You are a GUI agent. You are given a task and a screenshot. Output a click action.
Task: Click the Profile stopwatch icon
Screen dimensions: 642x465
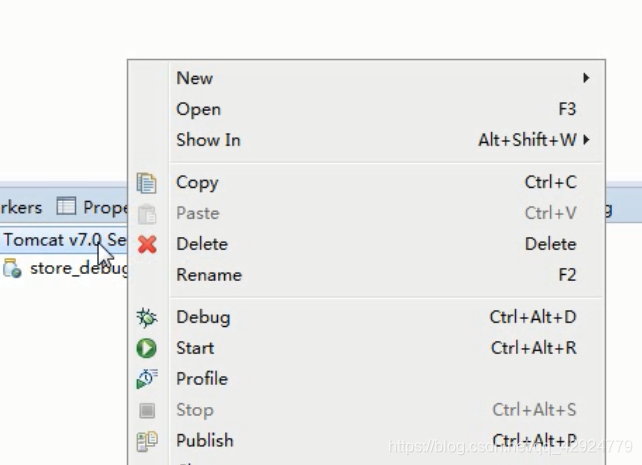tap(147, 379)
